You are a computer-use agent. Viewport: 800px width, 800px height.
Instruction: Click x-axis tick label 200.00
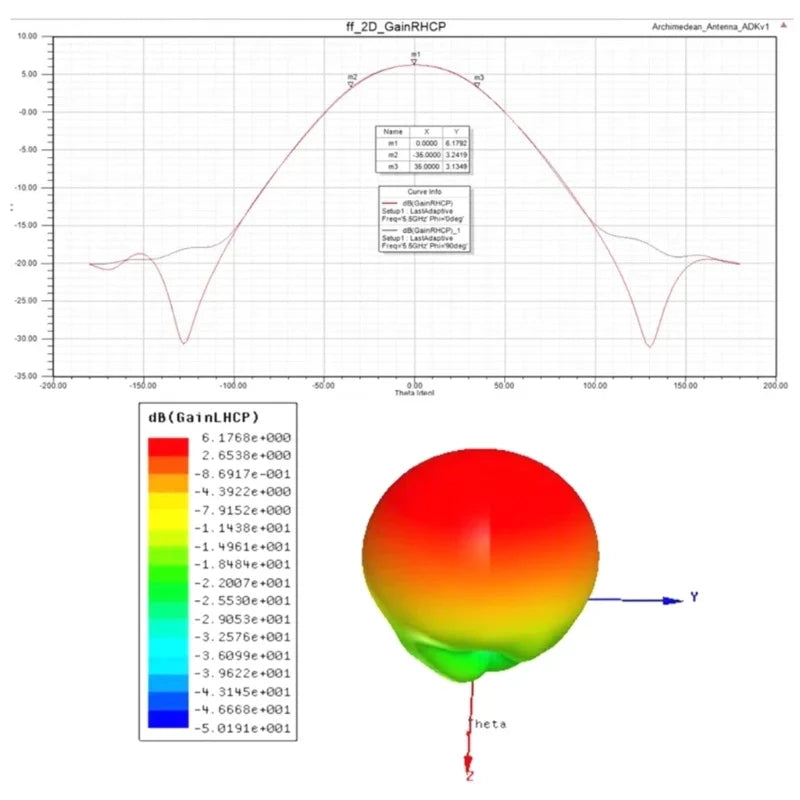pyautogui.click(x=776, y=385)
